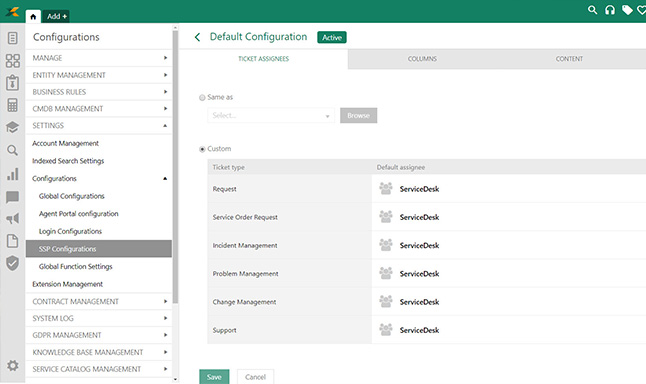
Task: Open the search sidebar icon
Action: pyautogui.click(x=12, y=150)
